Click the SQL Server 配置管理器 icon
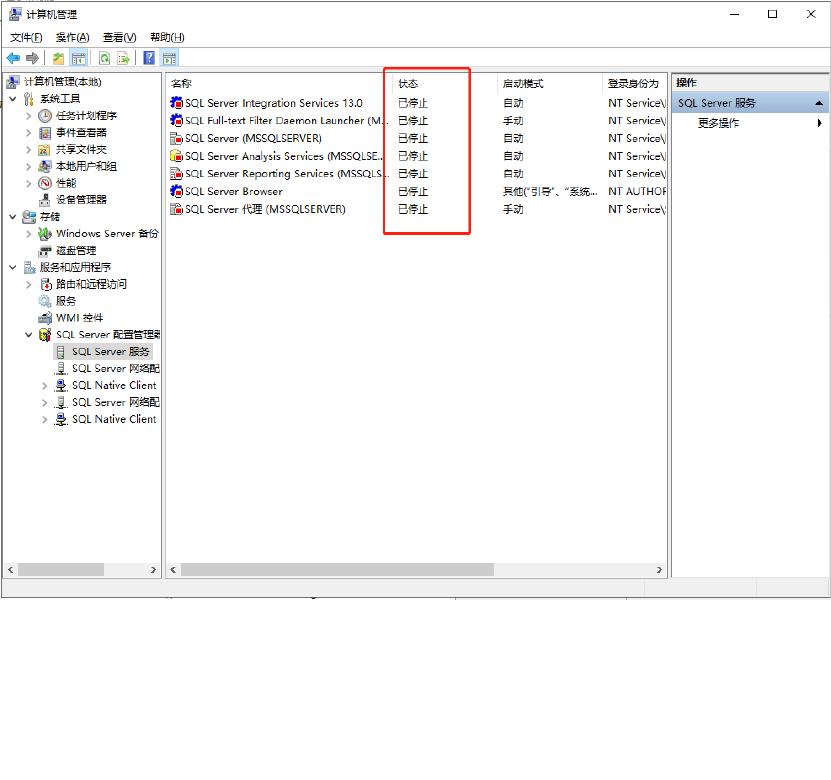This screenshot has height=780, width=831. [45, 335]
